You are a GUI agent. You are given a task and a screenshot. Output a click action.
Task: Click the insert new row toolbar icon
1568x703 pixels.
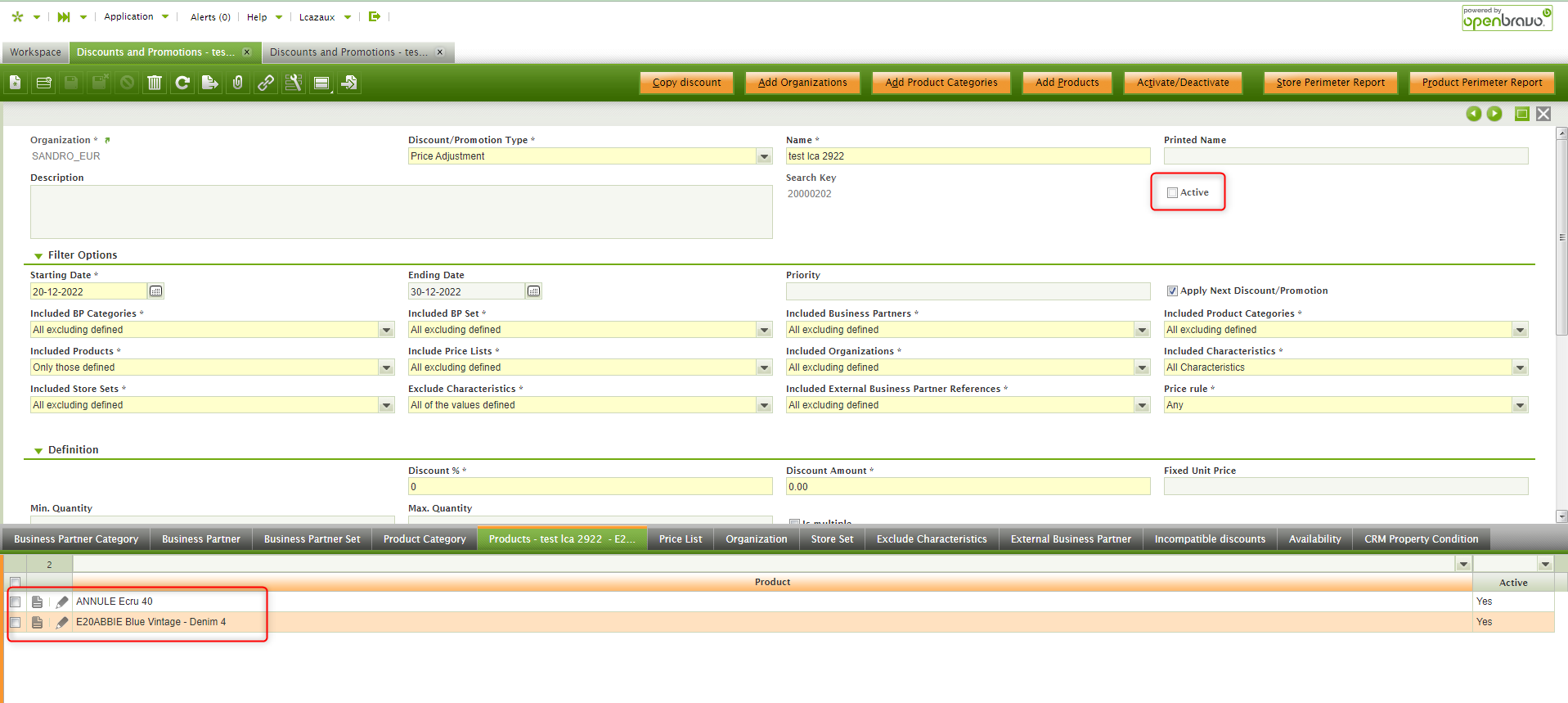(44, 83)
